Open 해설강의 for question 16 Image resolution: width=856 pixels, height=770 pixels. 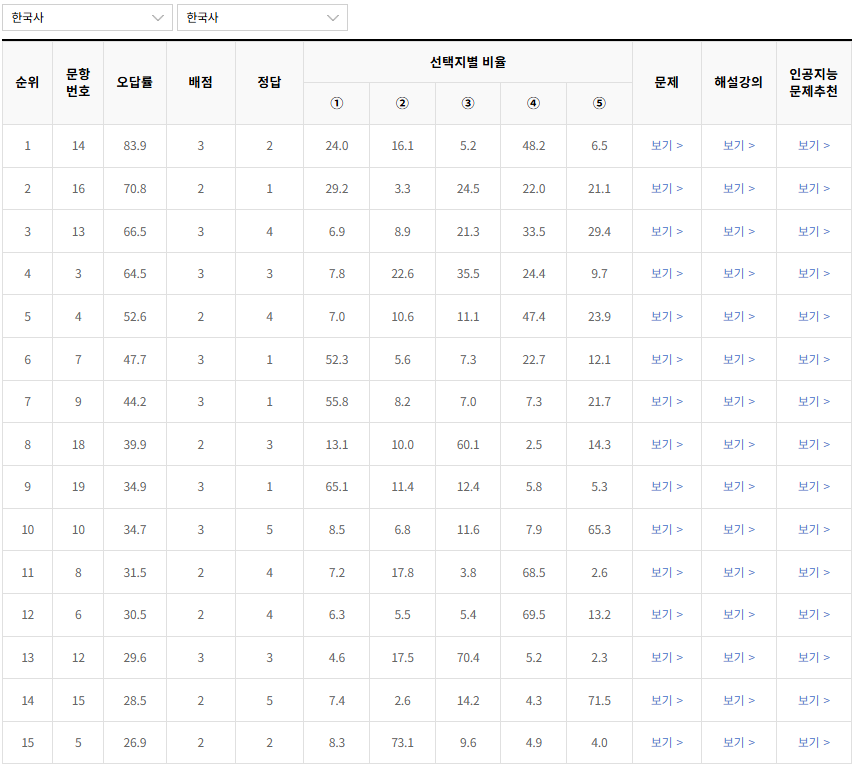tap(739, 188)
